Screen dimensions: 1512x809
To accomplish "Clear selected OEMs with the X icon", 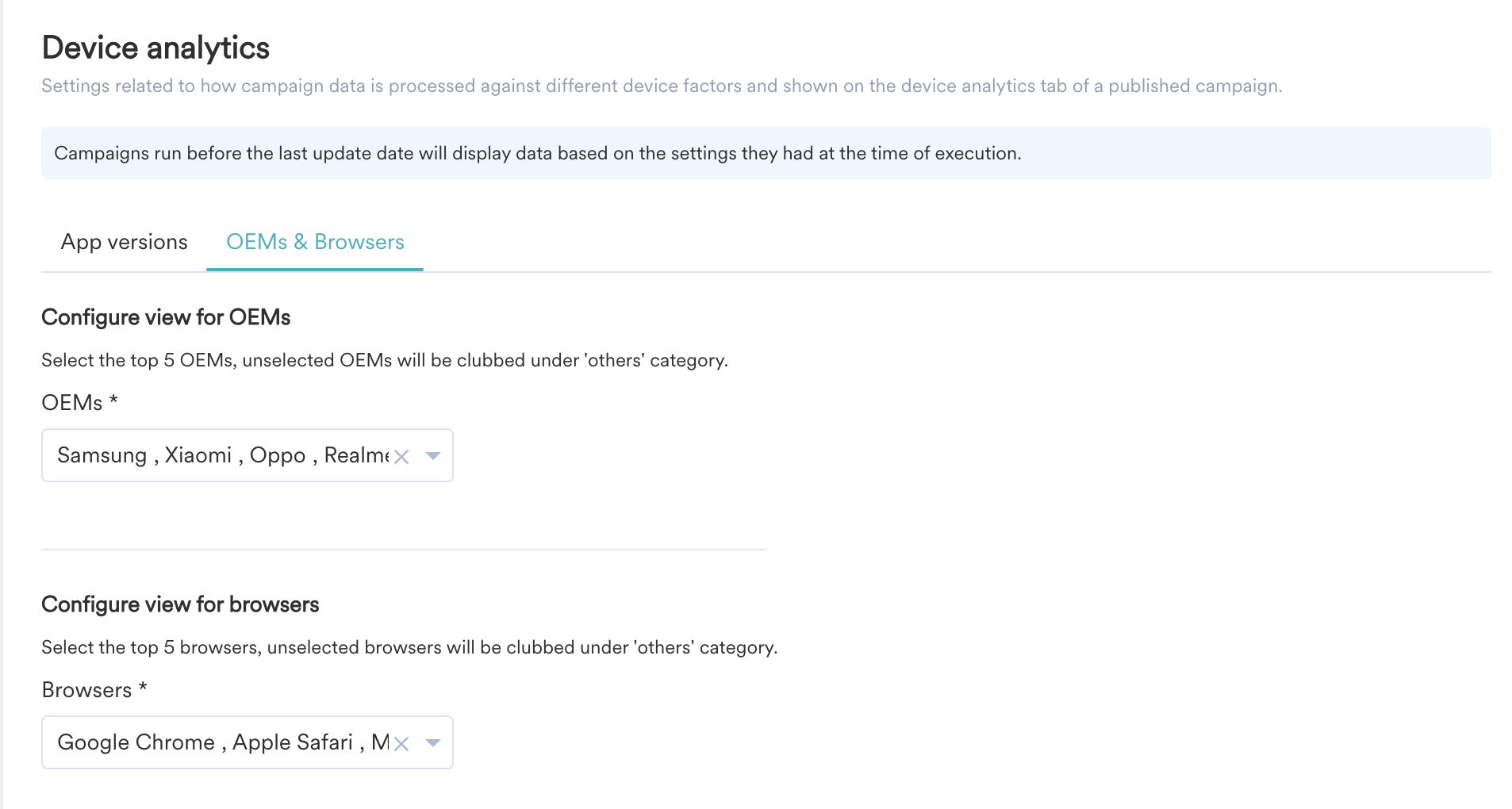I will tap(401, 456).
